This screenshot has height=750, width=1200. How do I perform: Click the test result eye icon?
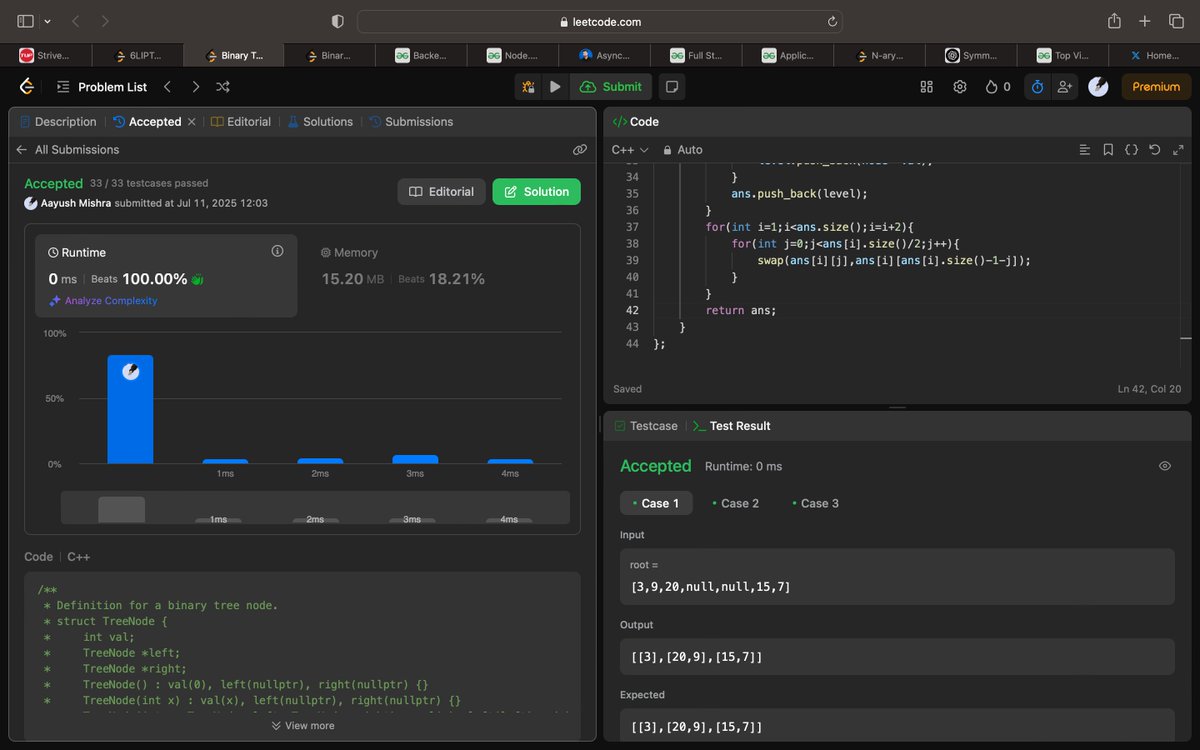(1164, 466)
